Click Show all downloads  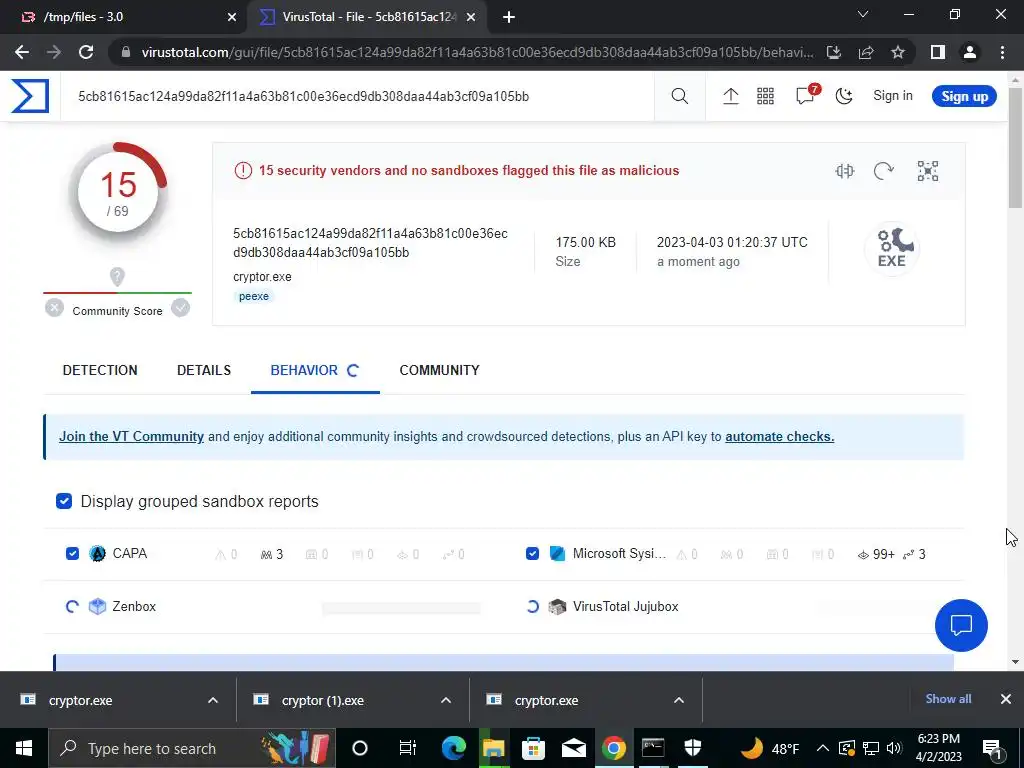948,699
